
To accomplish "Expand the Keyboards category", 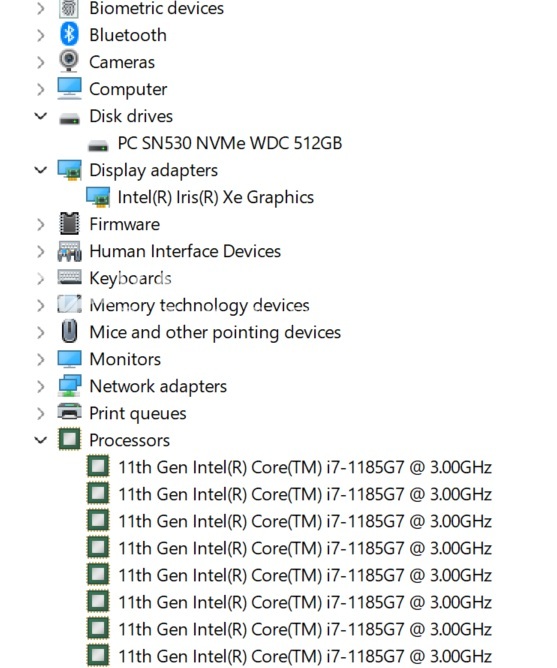I will [40, 279].
